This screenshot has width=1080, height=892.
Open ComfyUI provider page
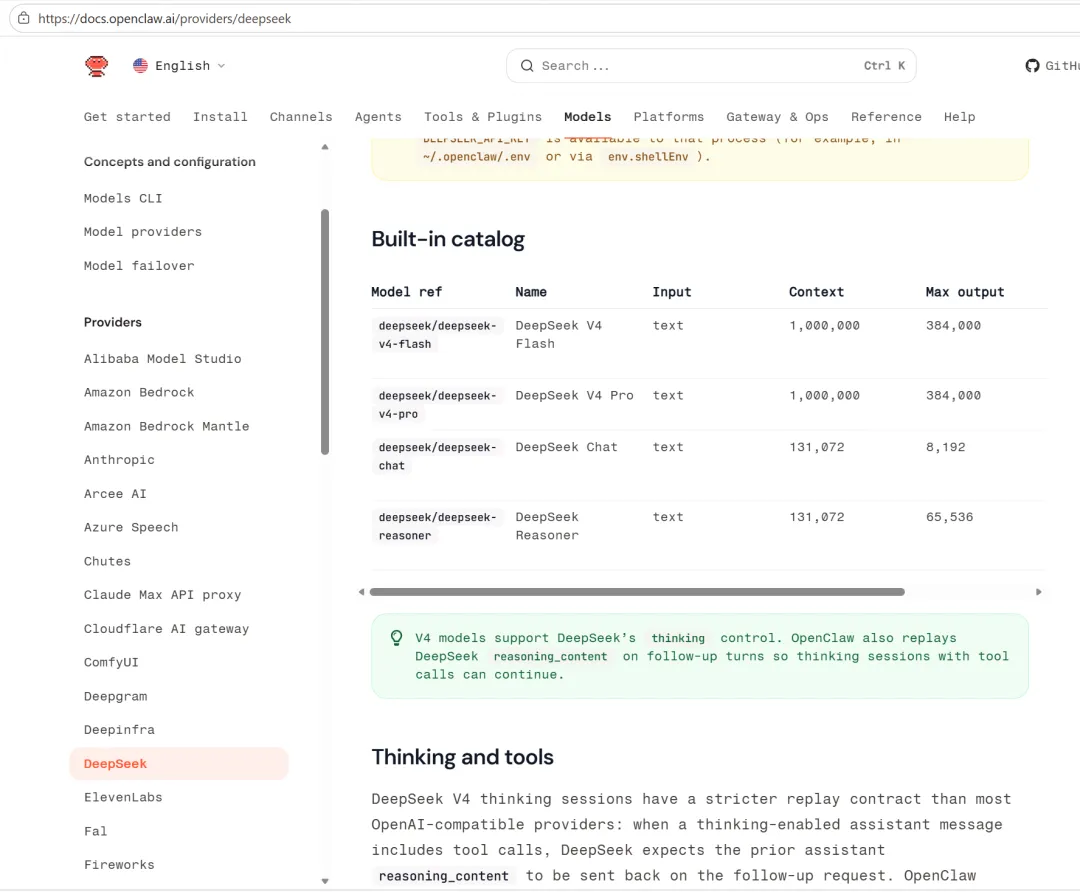click(x=111, y=662)
